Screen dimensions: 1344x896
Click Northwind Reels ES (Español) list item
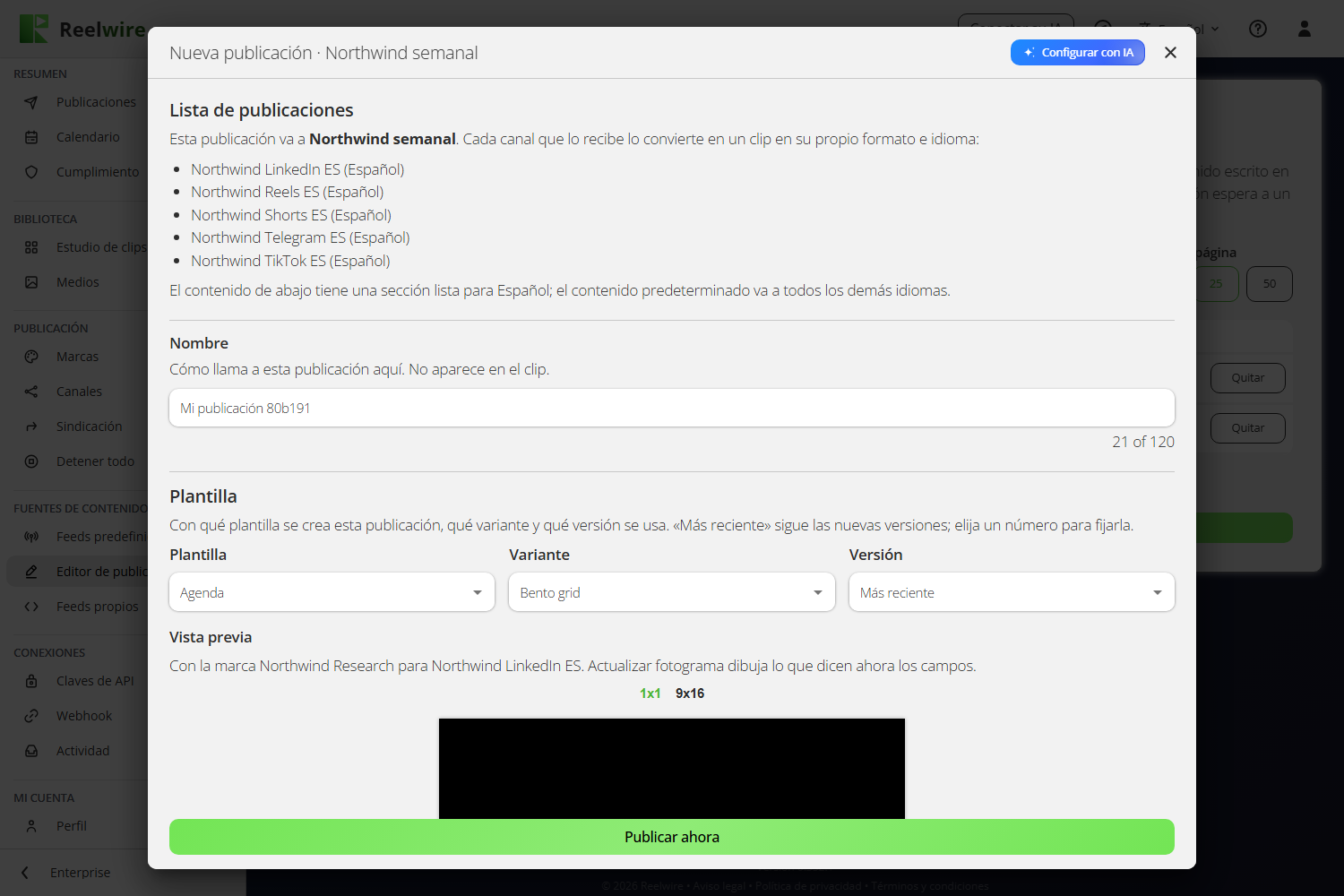(x=288, y=192)
